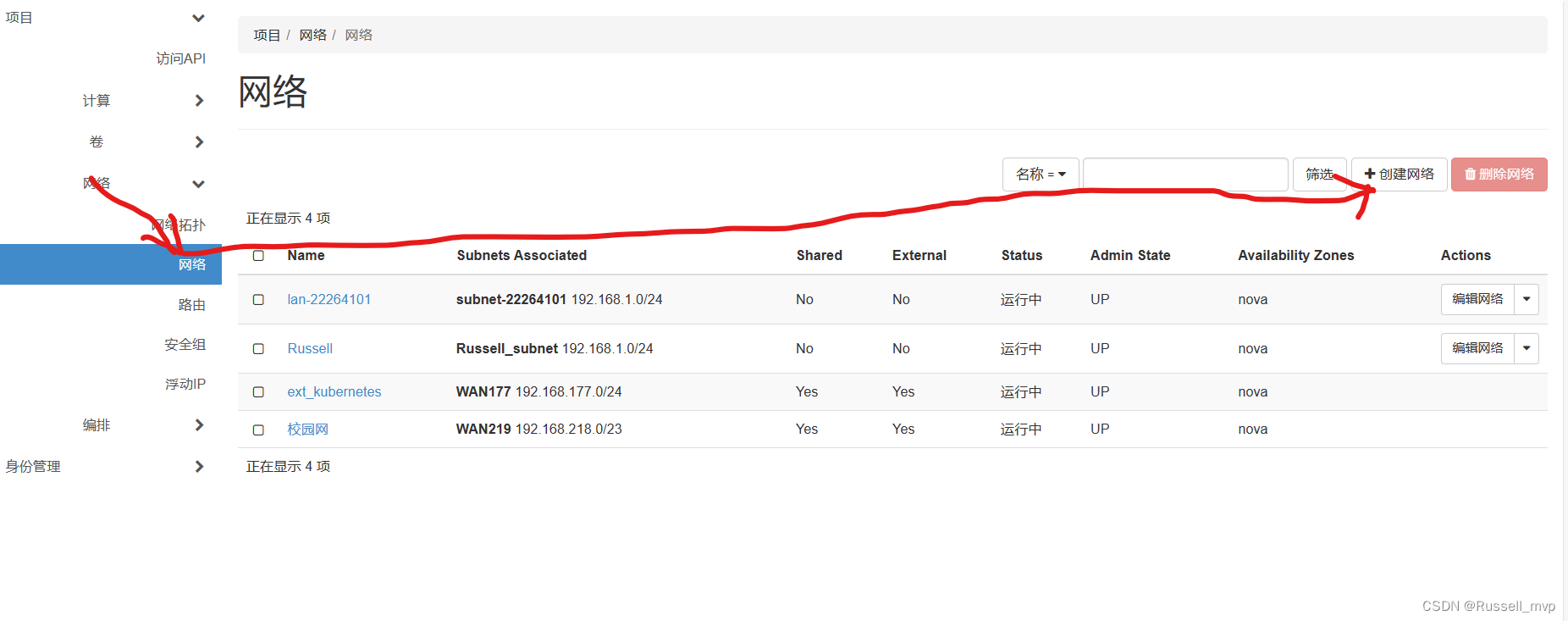Open the 网络拓扑 sidebar item
The height and width of the screenshot is (621, 1568).
(179, 225)
